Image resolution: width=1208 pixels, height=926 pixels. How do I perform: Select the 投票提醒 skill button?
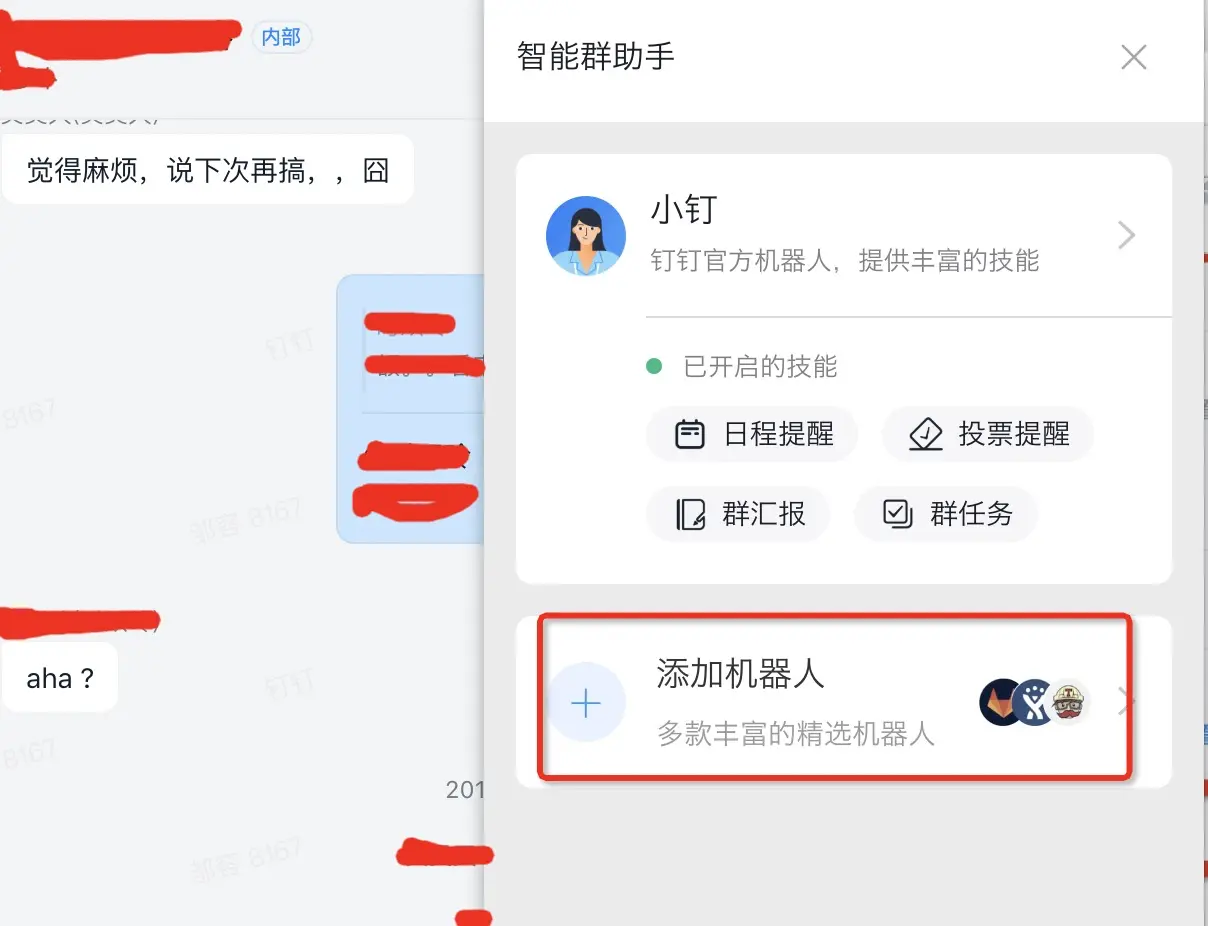988,435
